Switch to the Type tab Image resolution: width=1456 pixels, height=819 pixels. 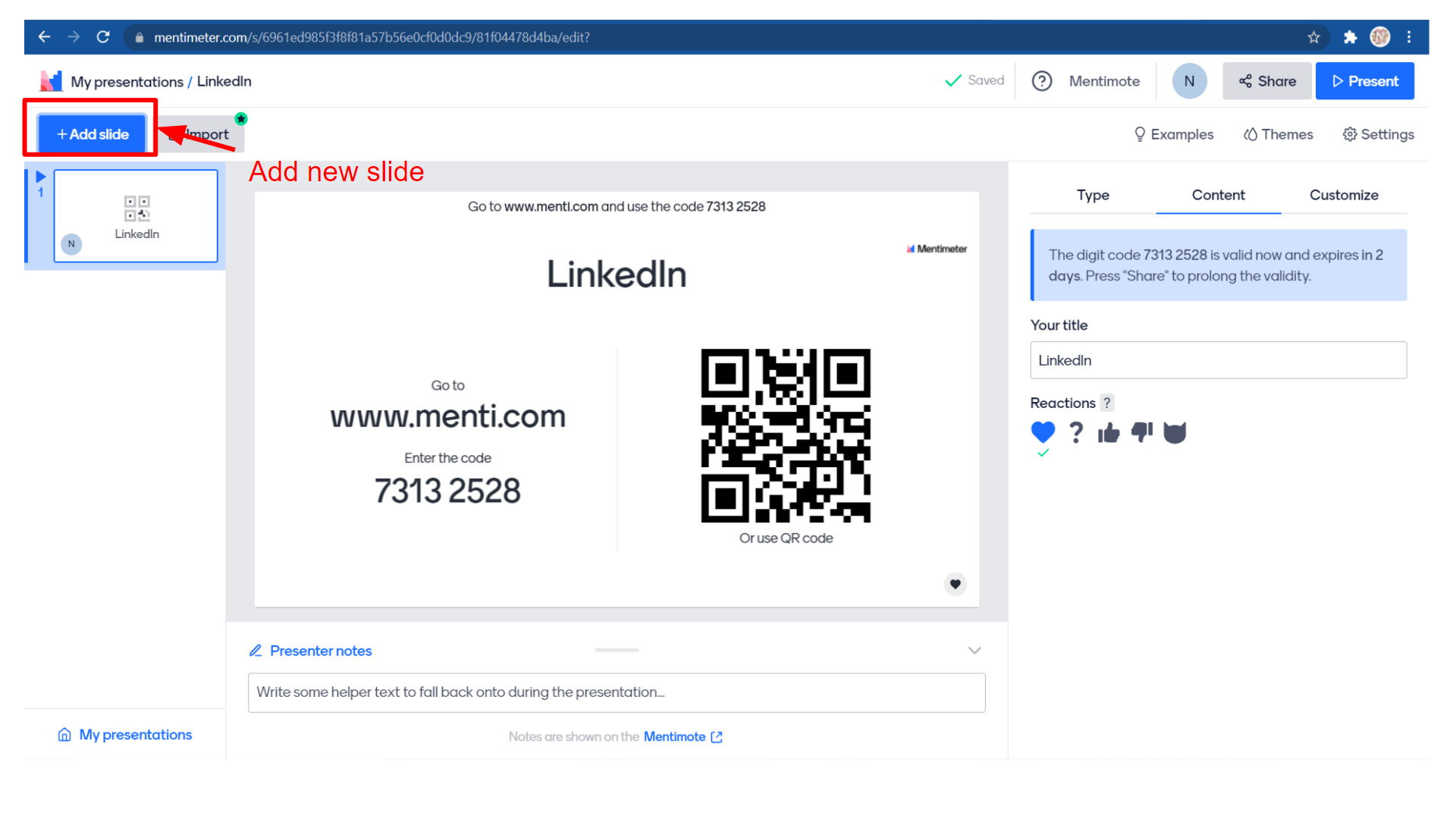tap(1093, 195)
